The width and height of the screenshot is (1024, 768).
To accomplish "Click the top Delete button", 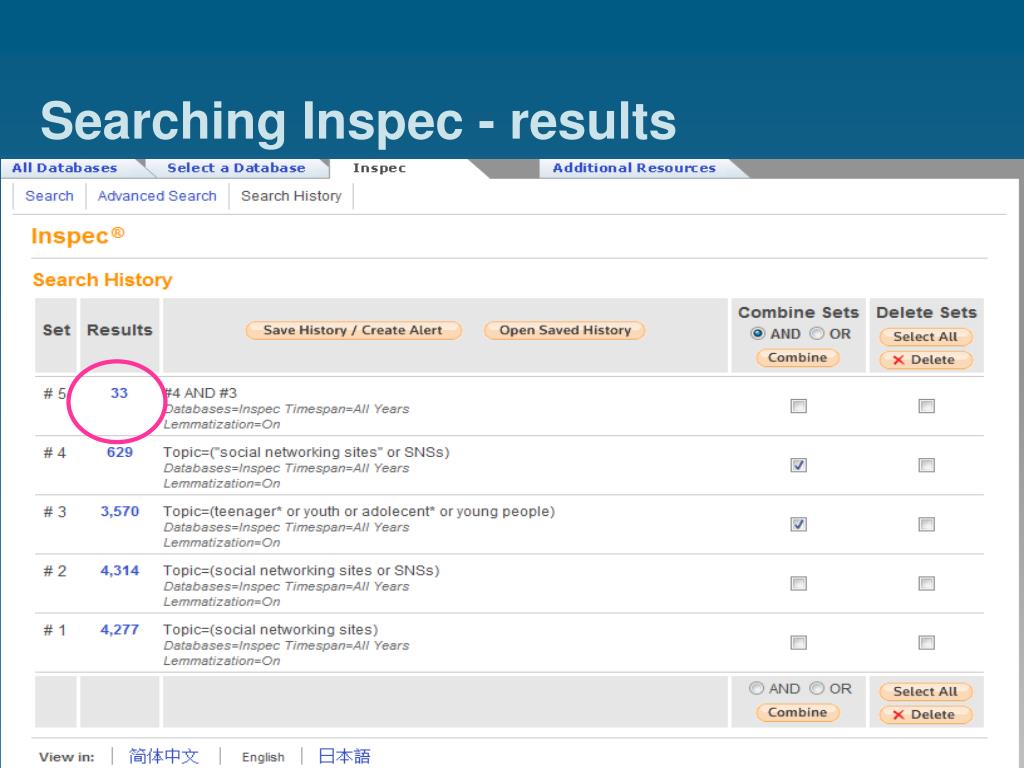I will [x=925, y=360].
